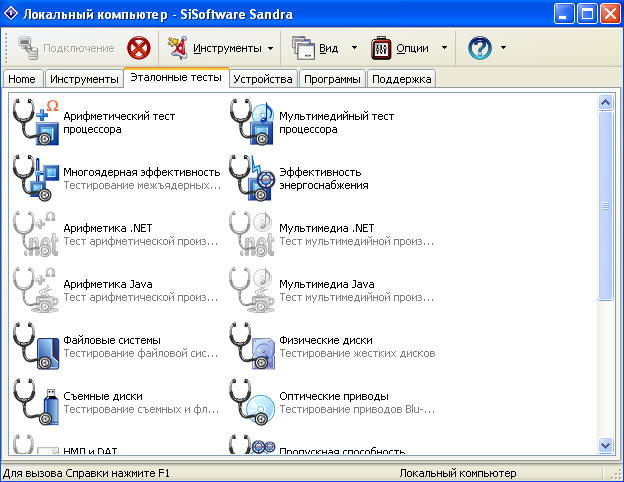This screenshot has width=624, height=482.
Task: Click the Арифметика .NET icon
Action: [x=36, y=234]
